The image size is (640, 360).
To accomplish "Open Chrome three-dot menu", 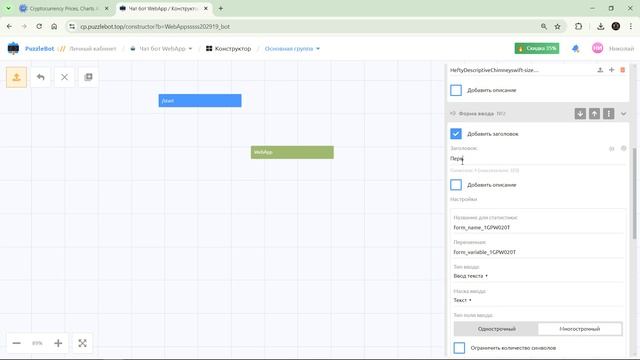I will tap(631, 27).
